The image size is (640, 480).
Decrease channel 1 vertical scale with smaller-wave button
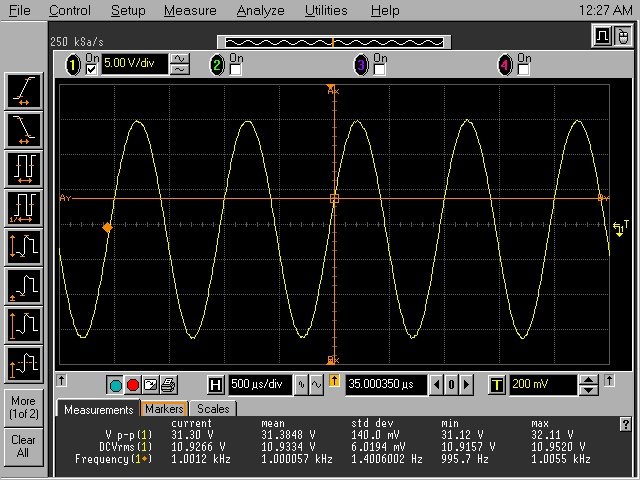180,70
